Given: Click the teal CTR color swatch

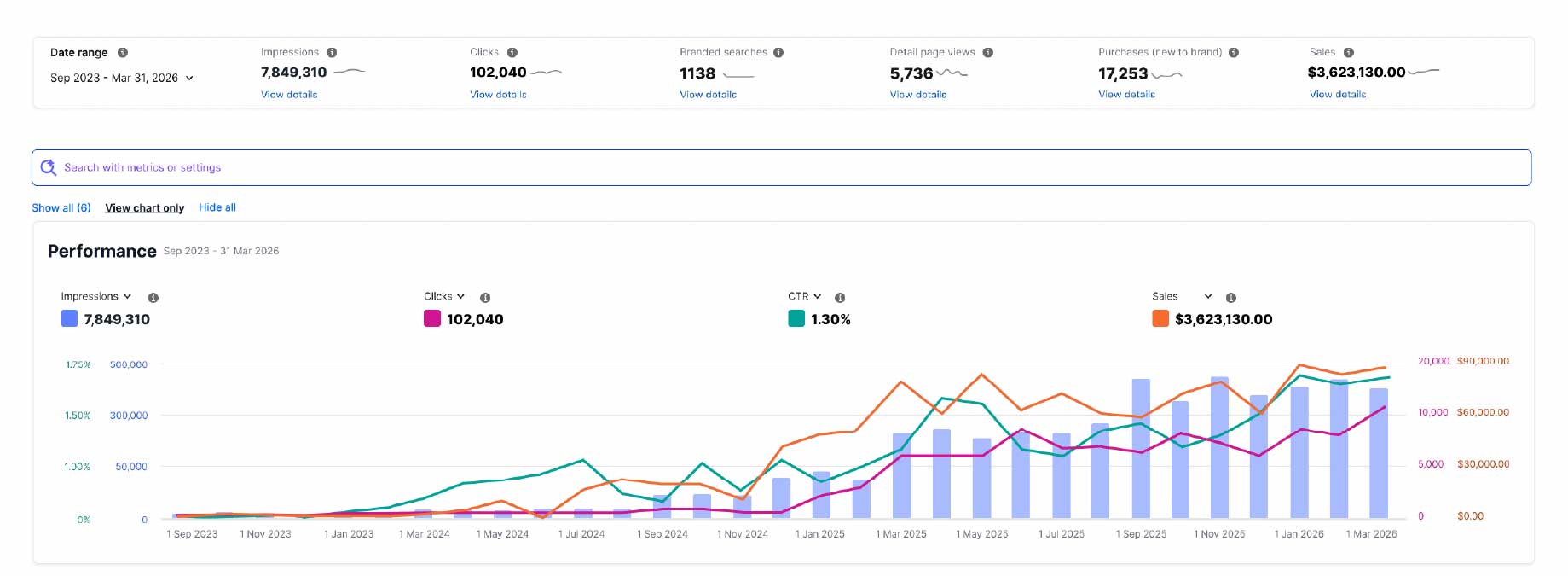Looking at the screenshot, I should tap(796, 319).
